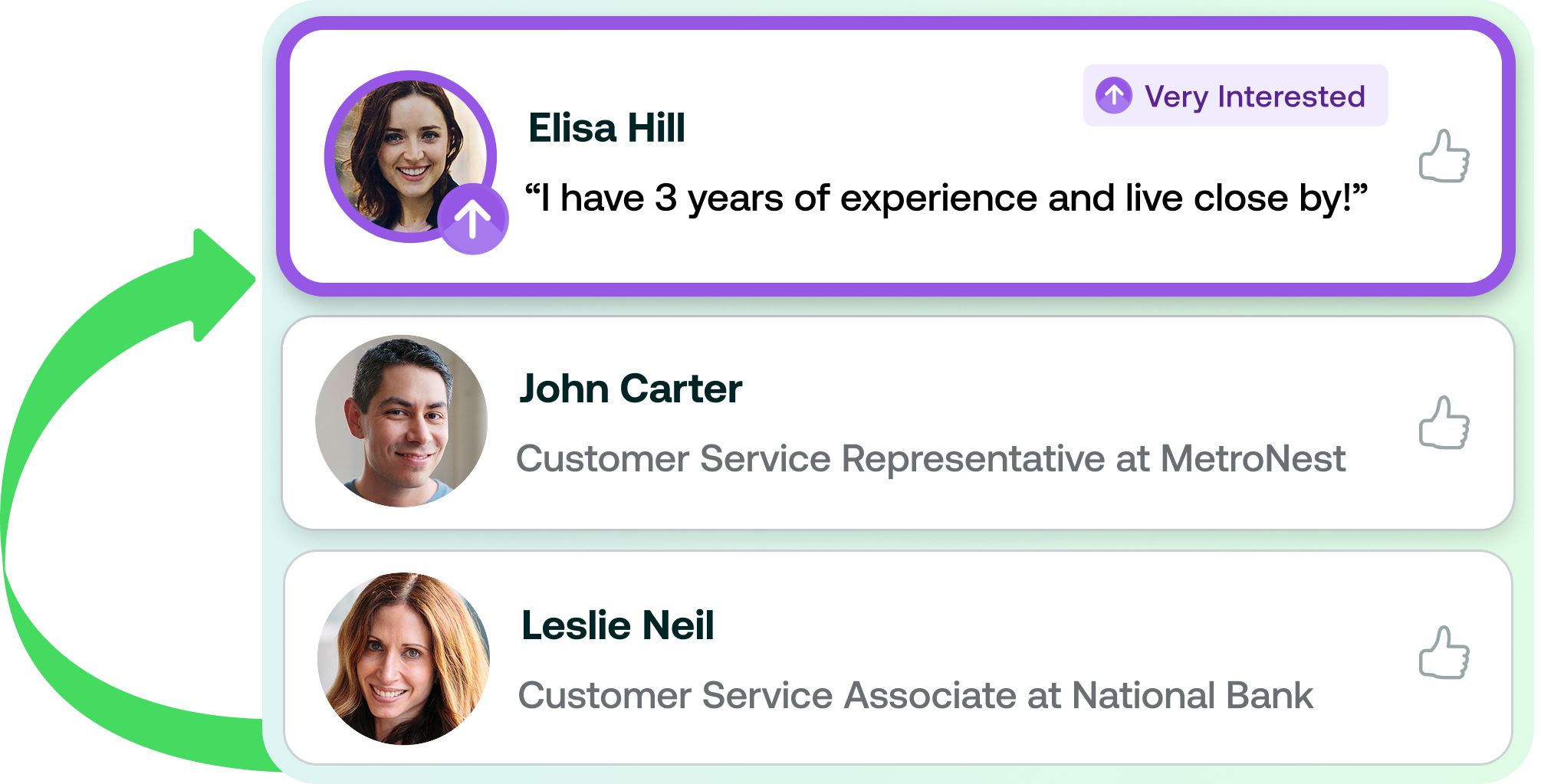Click the arrow icon inside Very Interested tag

[1114, 96]
